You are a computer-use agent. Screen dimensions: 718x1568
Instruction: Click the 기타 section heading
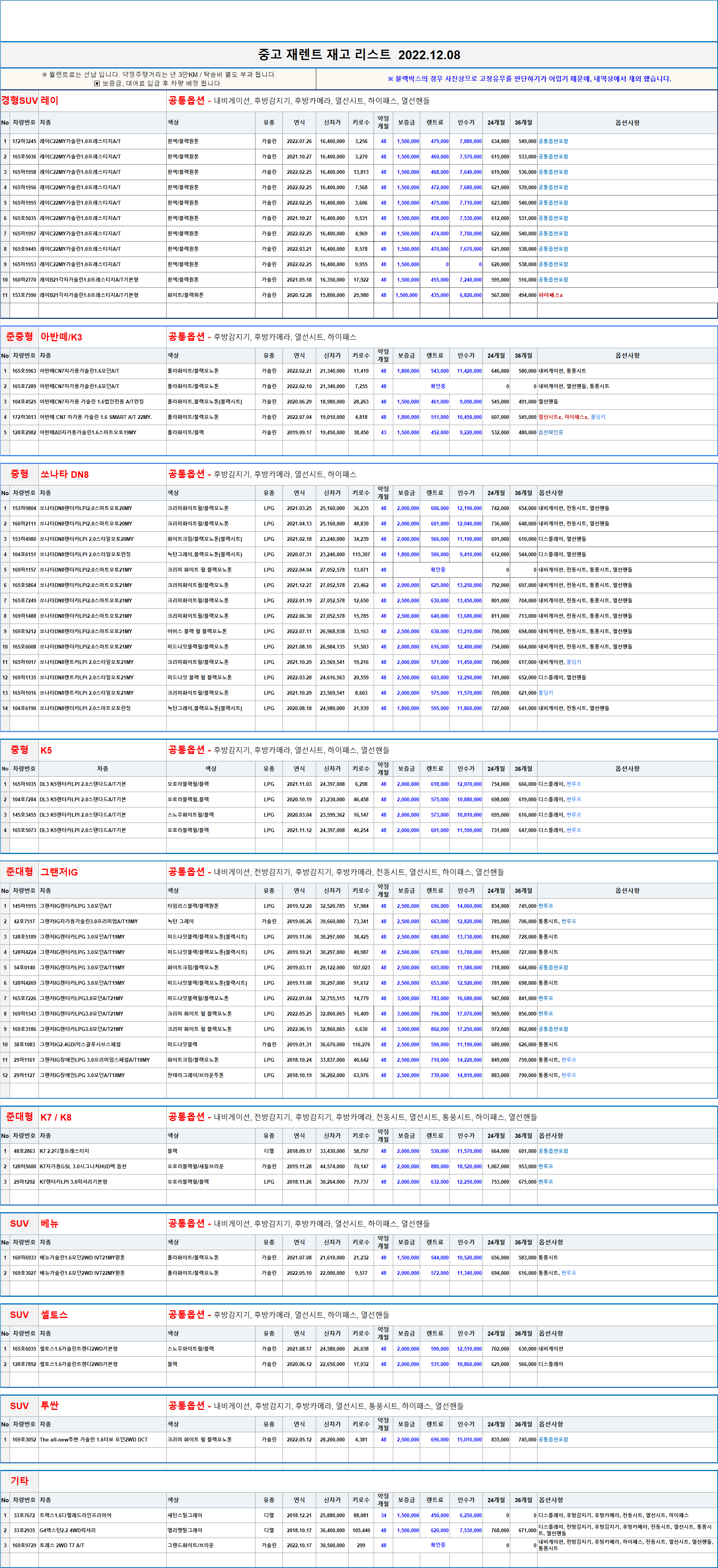pos(20,1481)
